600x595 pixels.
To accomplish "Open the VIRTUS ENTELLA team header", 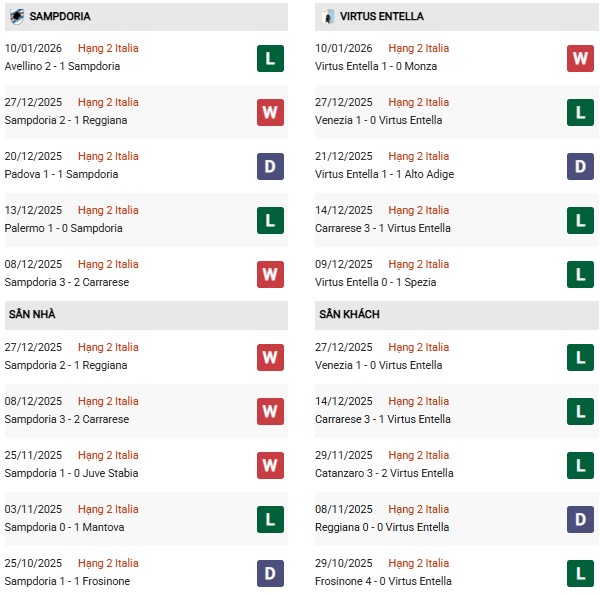I will pos(382,17).
